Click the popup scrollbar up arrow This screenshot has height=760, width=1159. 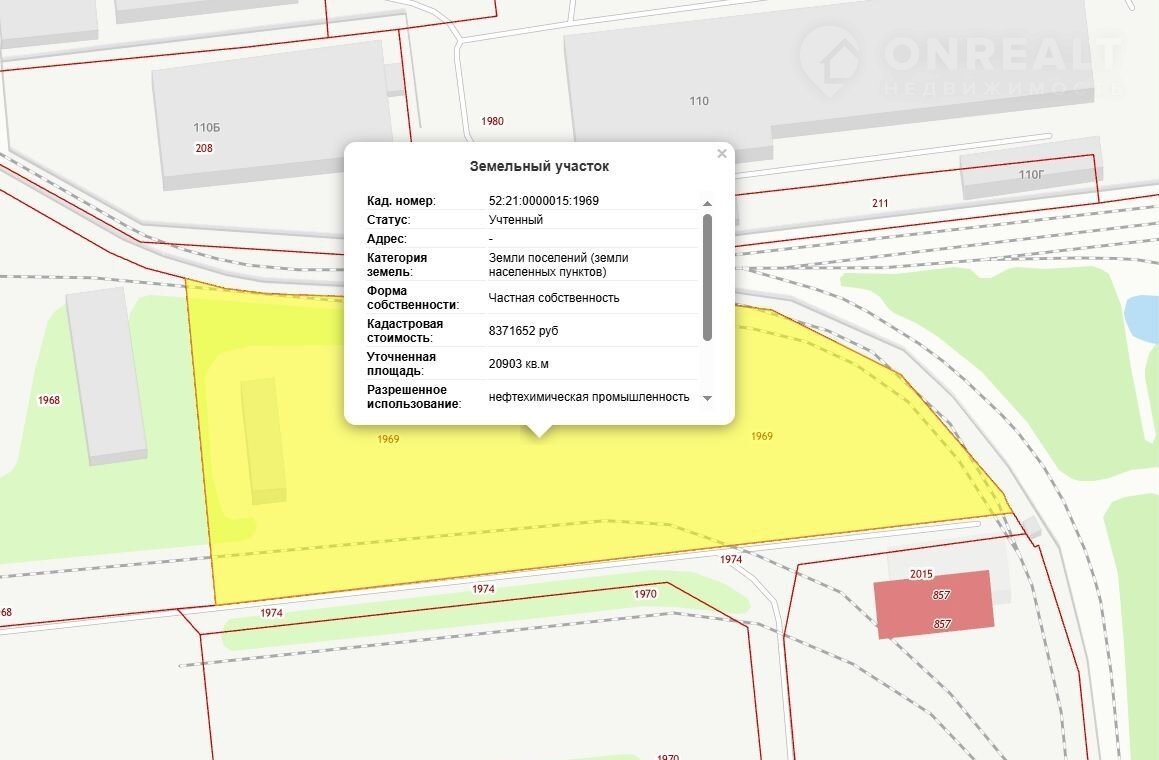pyautogui.click(x=707, y=203)
